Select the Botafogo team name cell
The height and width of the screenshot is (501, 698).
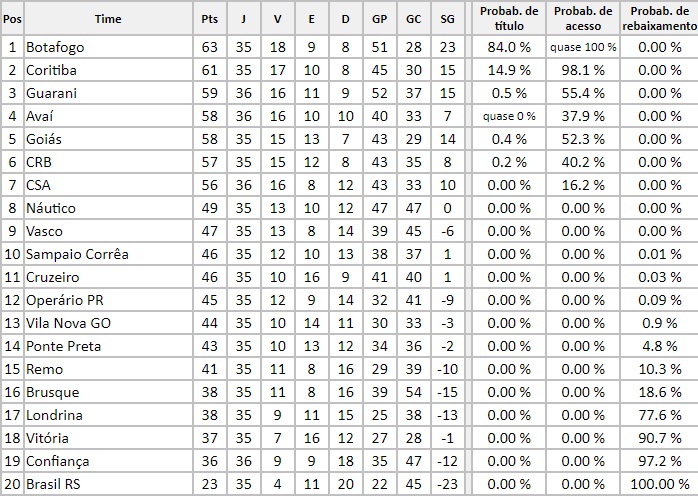click(x=108, y=47)
